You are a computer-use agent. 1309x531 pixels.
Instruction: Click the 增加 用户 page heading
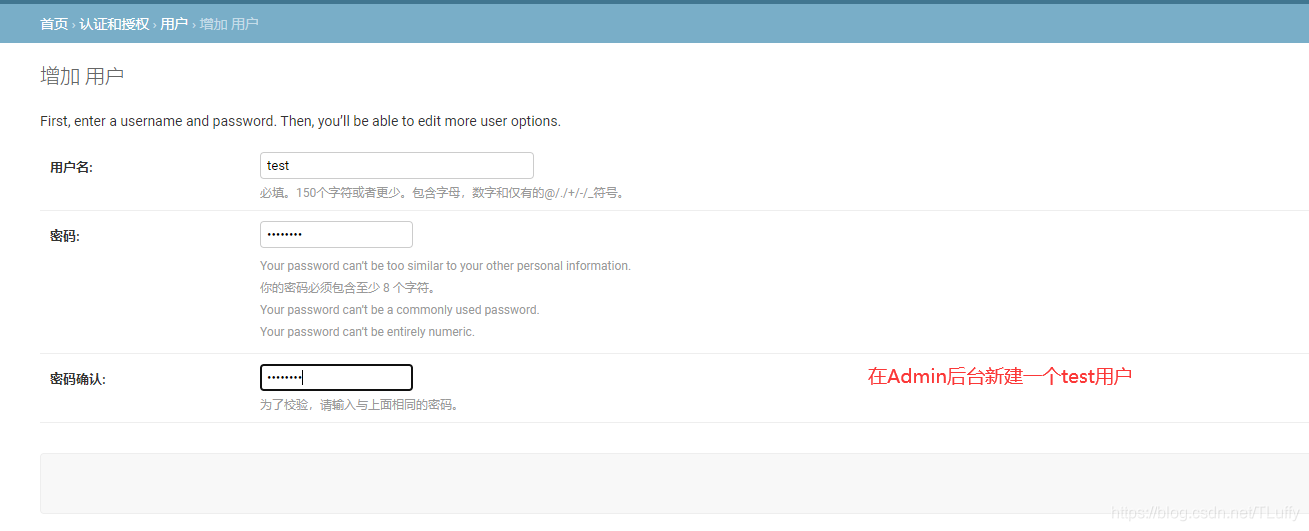click(x=82, y=77)
